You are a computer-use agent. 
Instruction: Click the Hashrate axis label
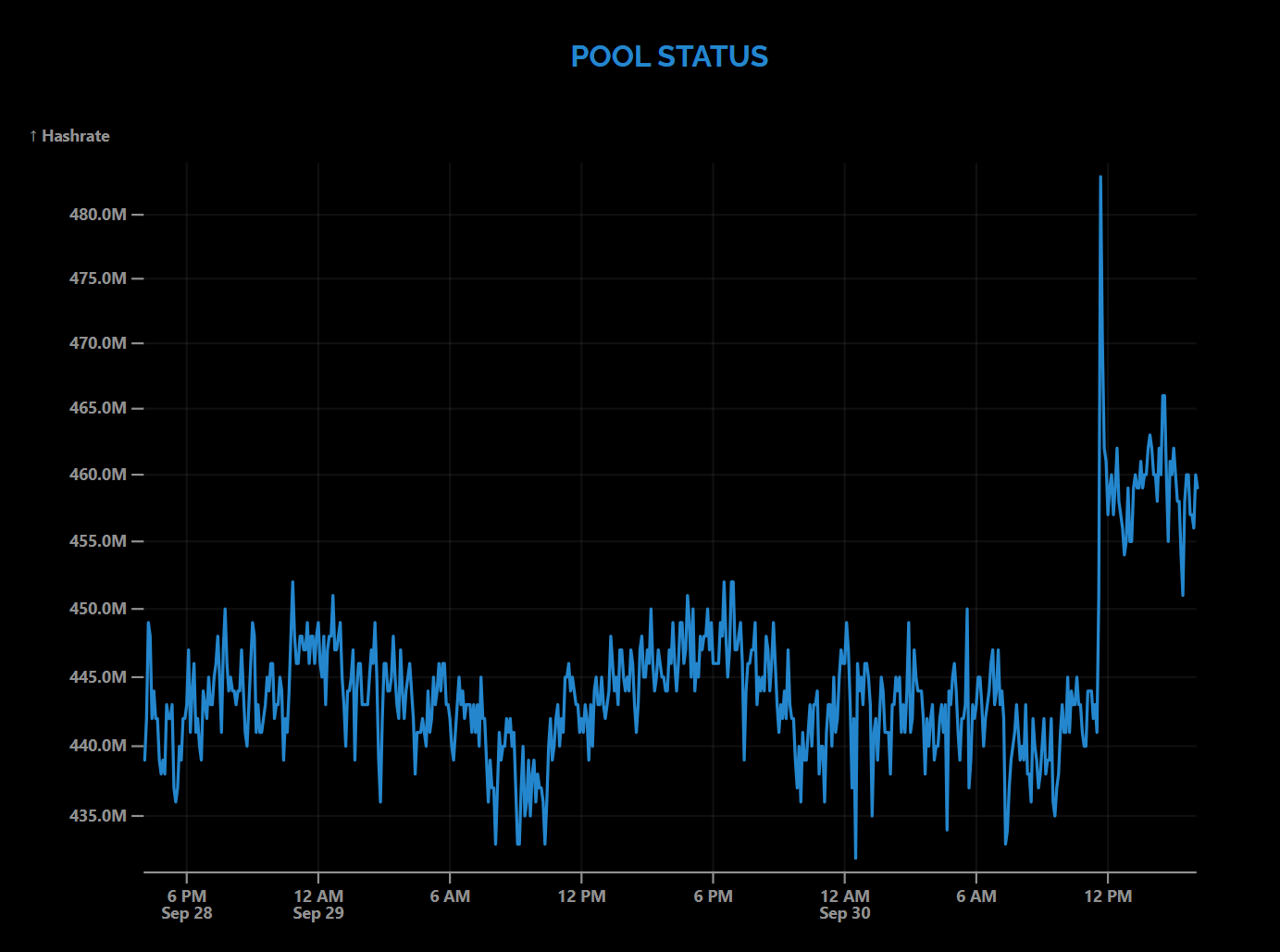[76, 136]
